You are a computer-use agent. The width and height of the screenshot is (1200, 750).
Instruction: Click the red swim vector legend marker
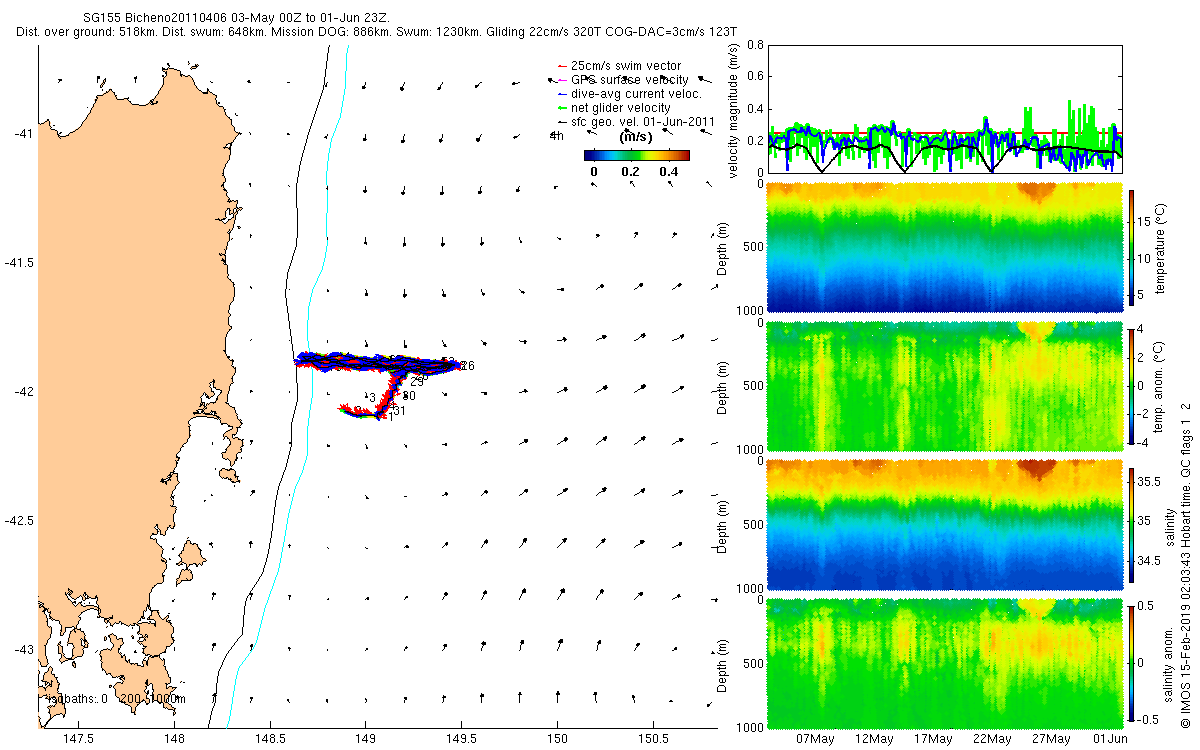tap(560, 66)
